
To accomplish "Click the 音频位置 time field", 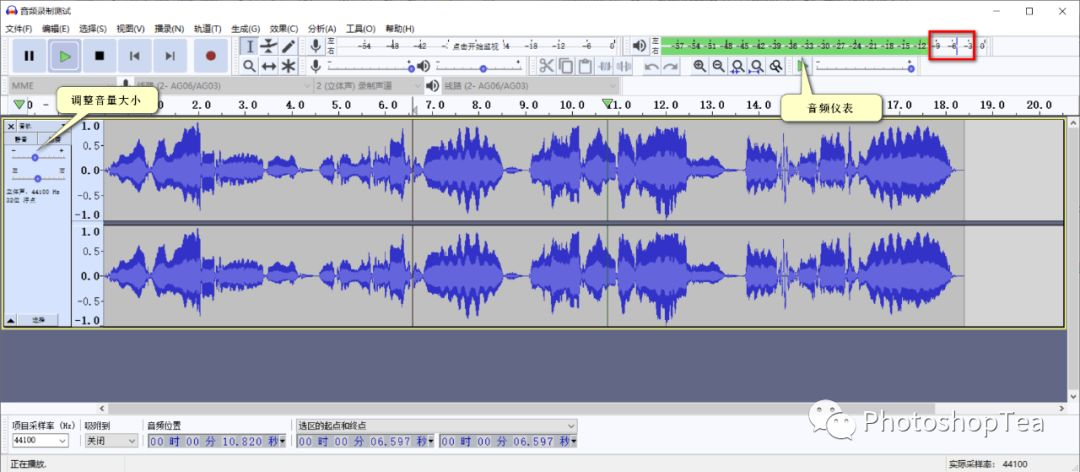I will [x=216, y=442].
